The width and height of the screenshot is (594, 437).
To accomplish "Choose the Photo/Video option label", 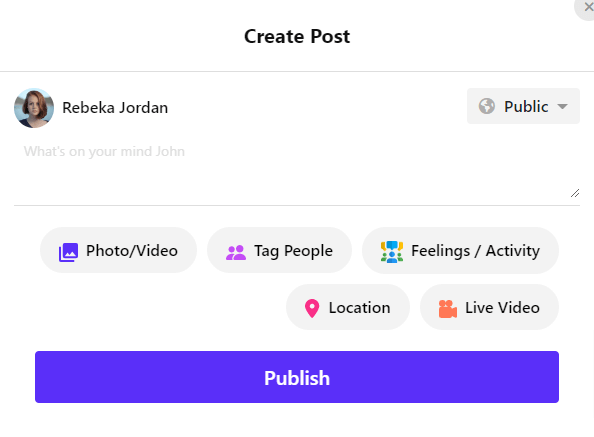I will pyautogui.click(x=132, y=251).
